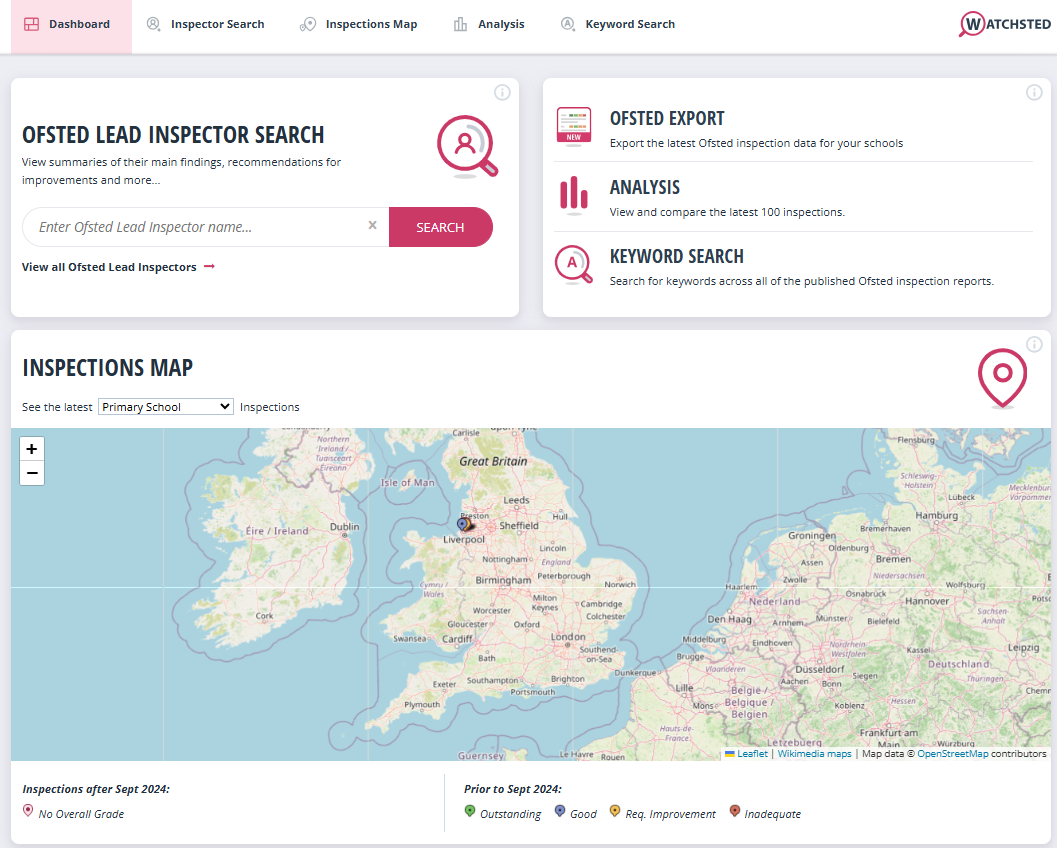Click the Inspections Map pin nav icon
Image resolution: width=1057 pixels, height=848 pixels.
pos(308,24)
